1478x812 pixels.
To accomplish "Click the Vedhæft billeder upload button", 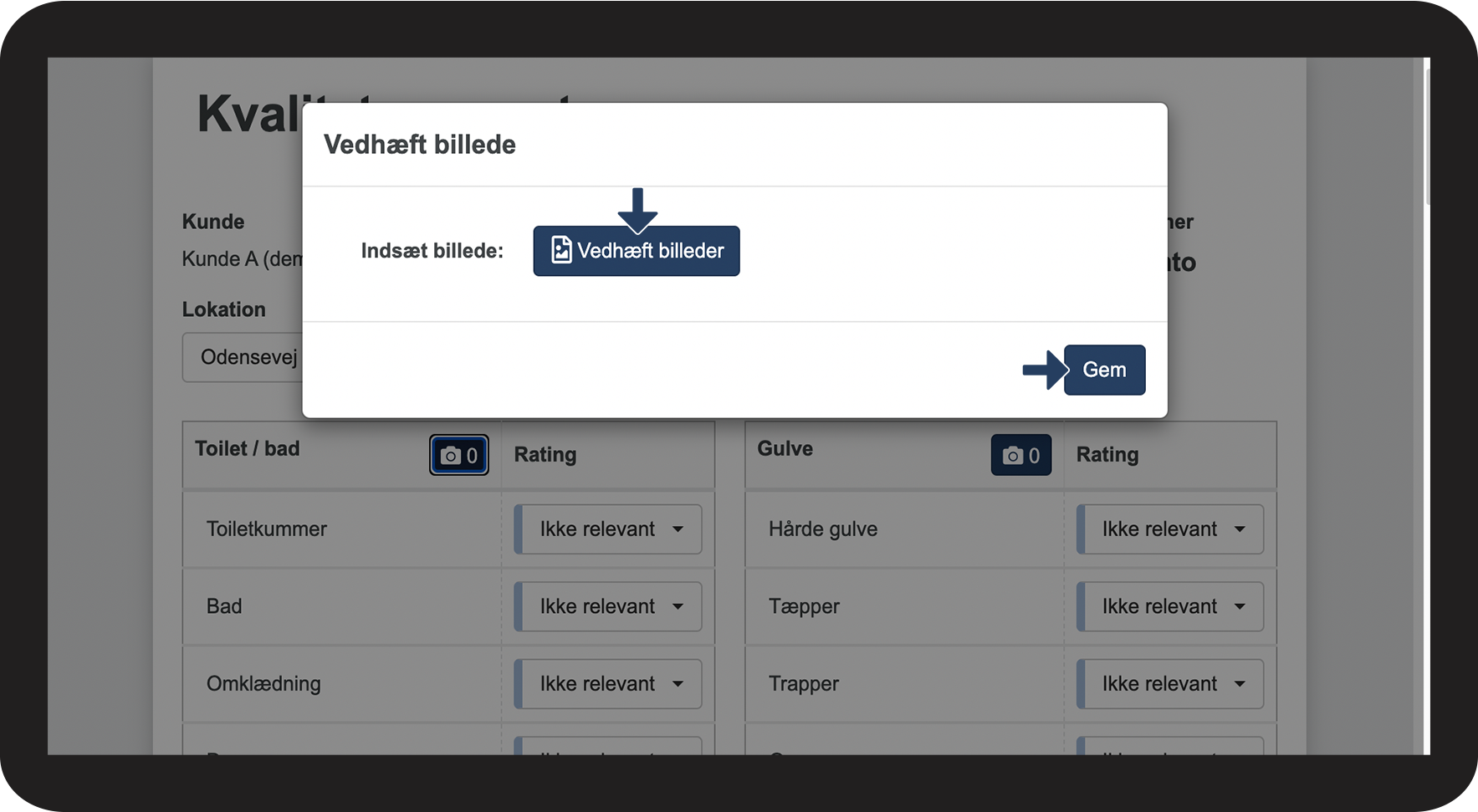I will [x=637, y=251].
